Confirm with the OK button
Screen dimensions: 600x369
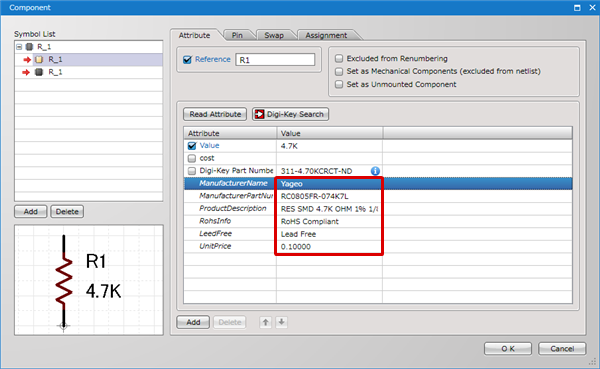tap(508, 348)
